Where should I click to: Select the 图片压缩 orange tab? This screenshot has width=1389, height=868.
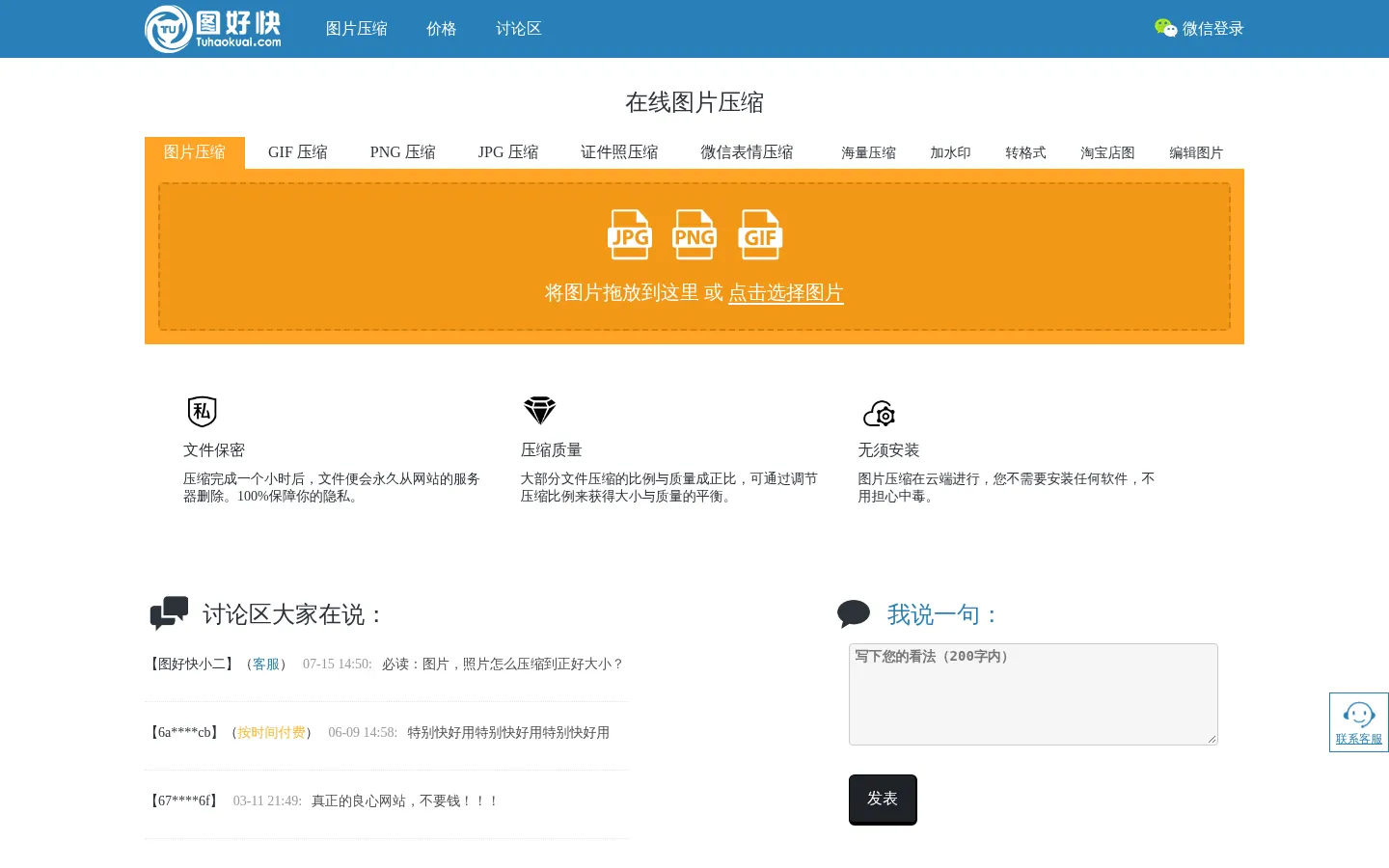click(195, 152)
